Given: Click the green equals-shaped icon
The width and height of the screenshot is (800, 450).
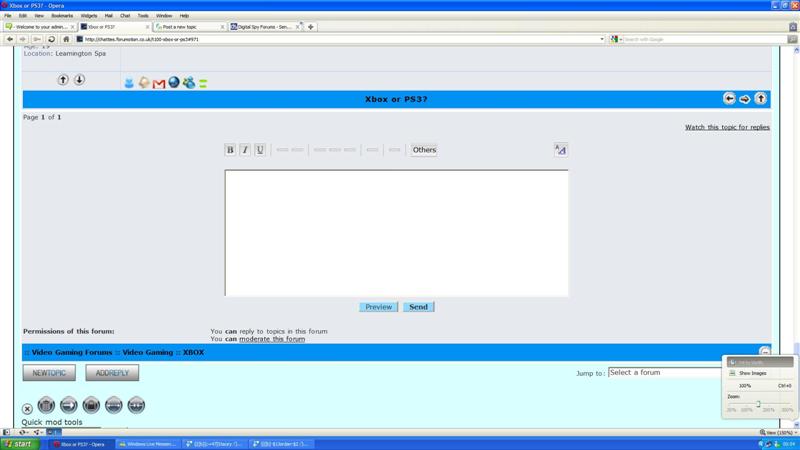Looking at the screenshot, I should (x=203, y=84).
